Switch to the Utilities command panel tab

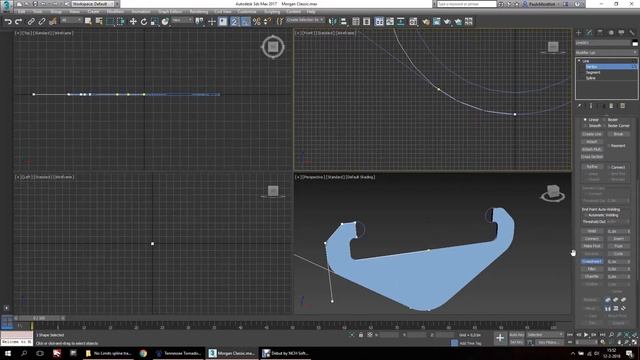point(632,33)
